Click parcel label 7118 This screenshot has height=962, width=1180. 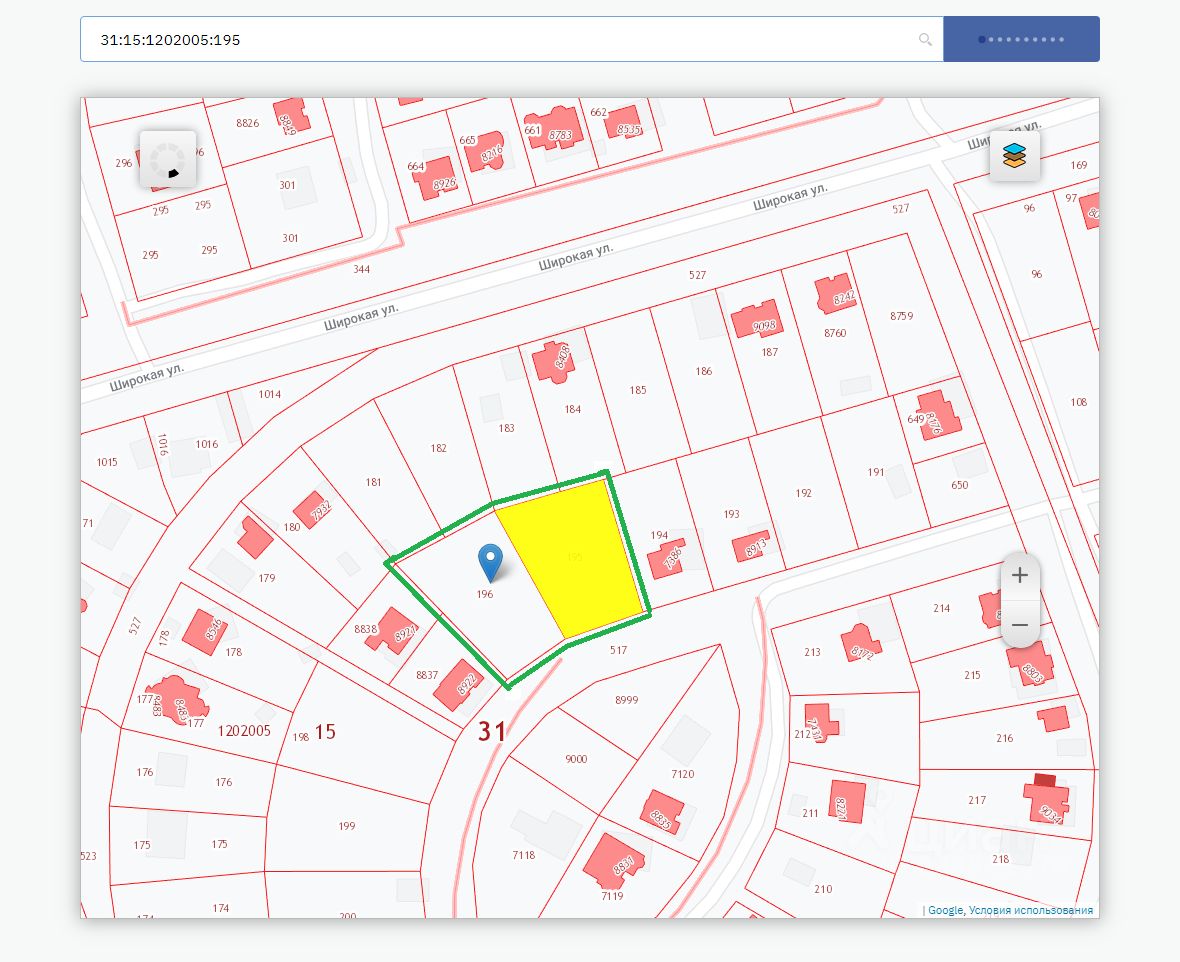point(524,854)
